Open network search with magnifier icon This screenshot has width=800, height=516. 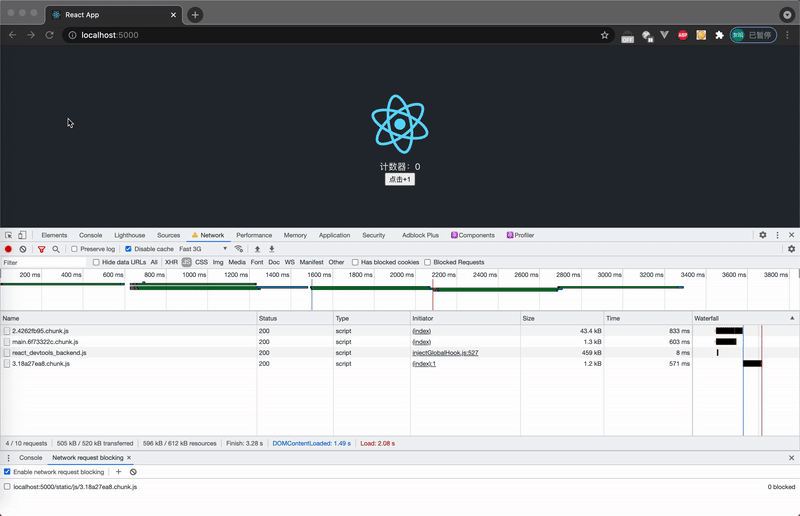pos(56,249)
